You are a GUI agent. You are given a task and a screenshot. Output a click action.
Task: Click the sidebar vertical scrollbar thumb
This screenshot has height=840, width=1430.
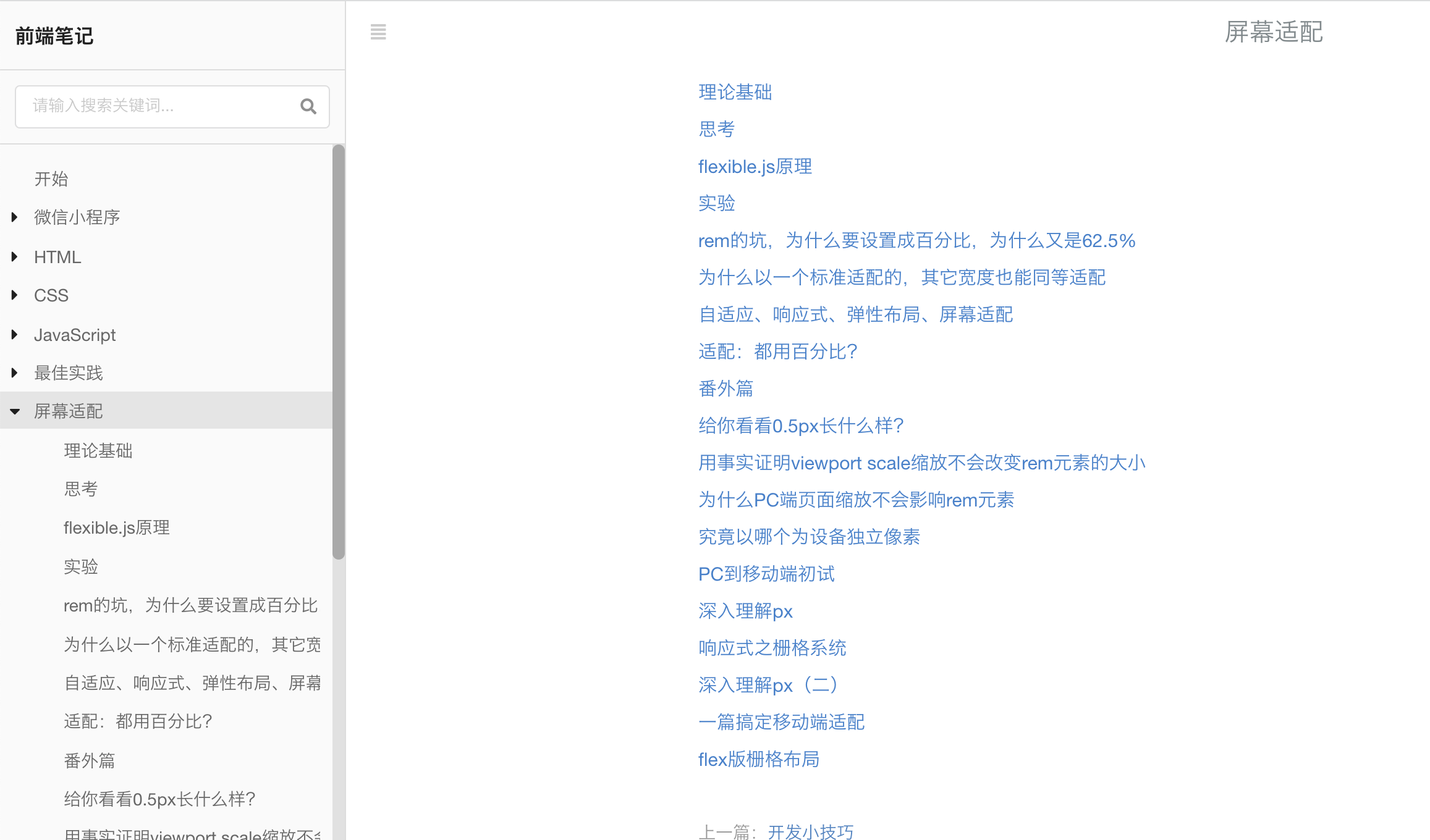pos(338,352)
